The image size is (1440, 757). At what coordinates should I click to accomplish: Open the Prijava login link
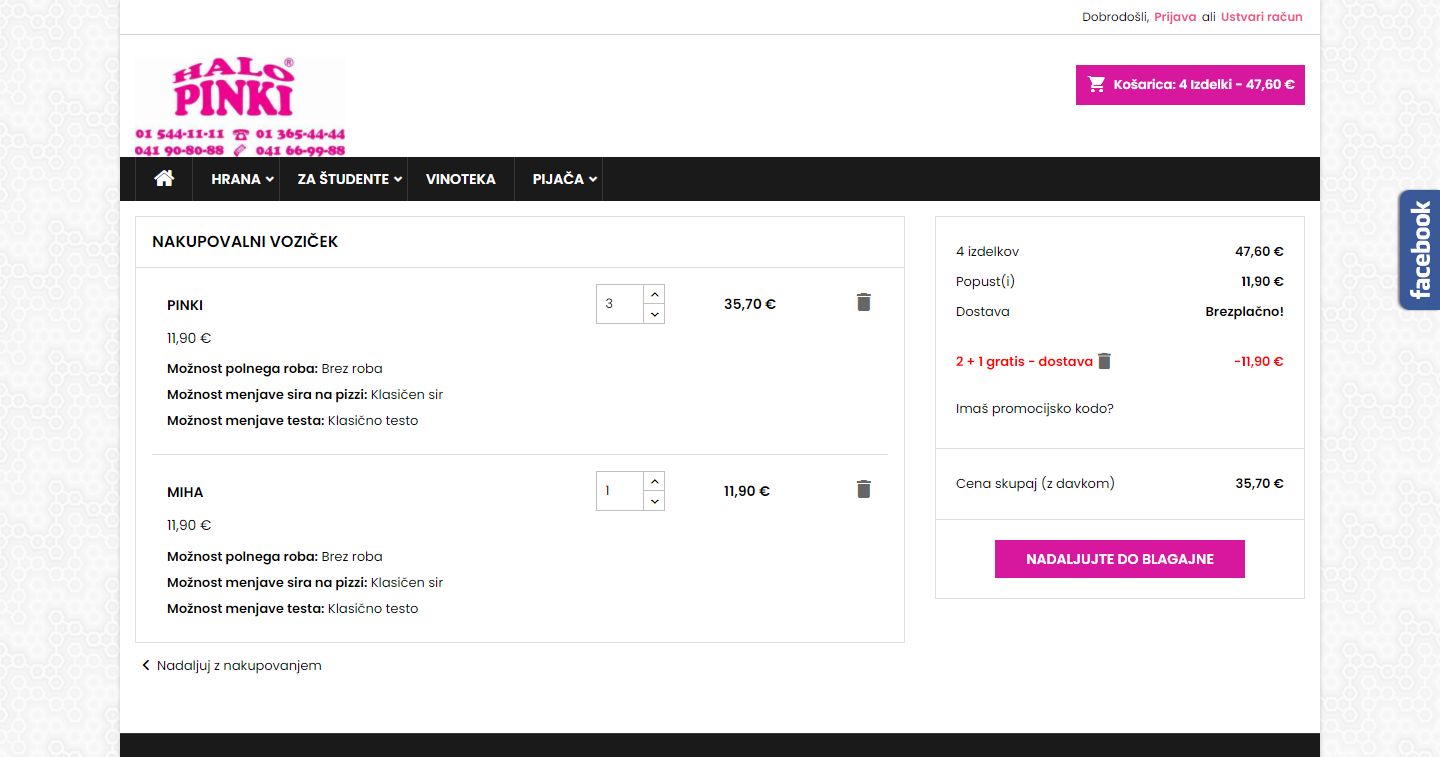pos(1175,17)
